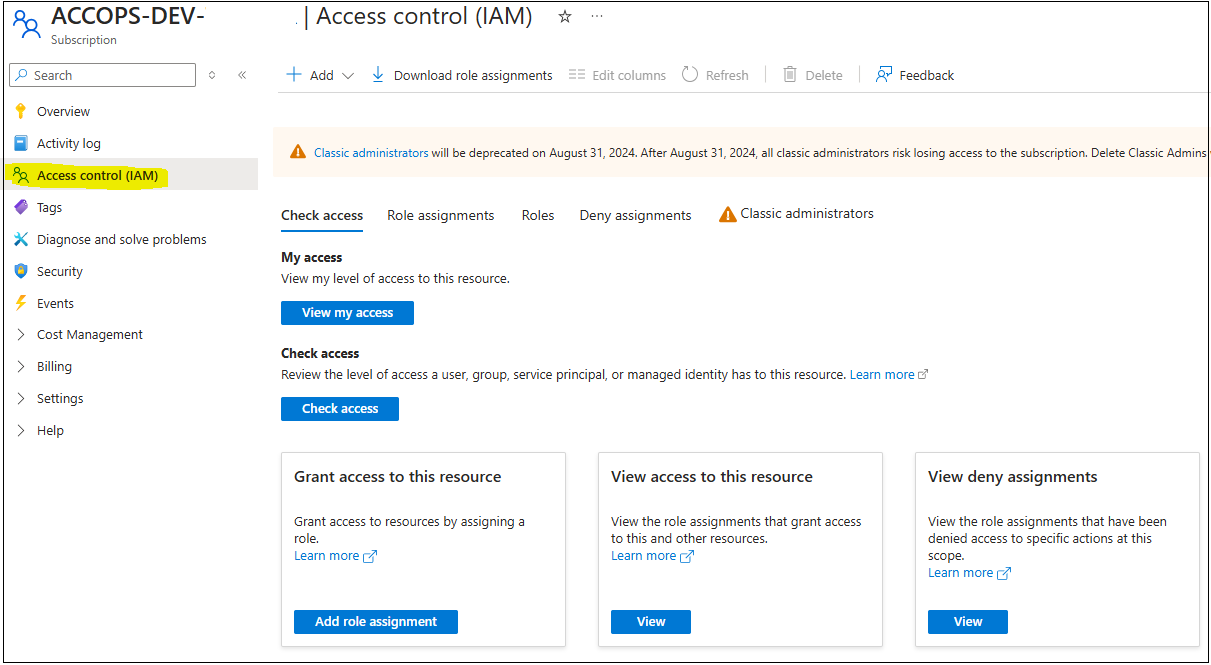1211x665 pixels.
Task: Click the View my access button
Action: [347, 313]
